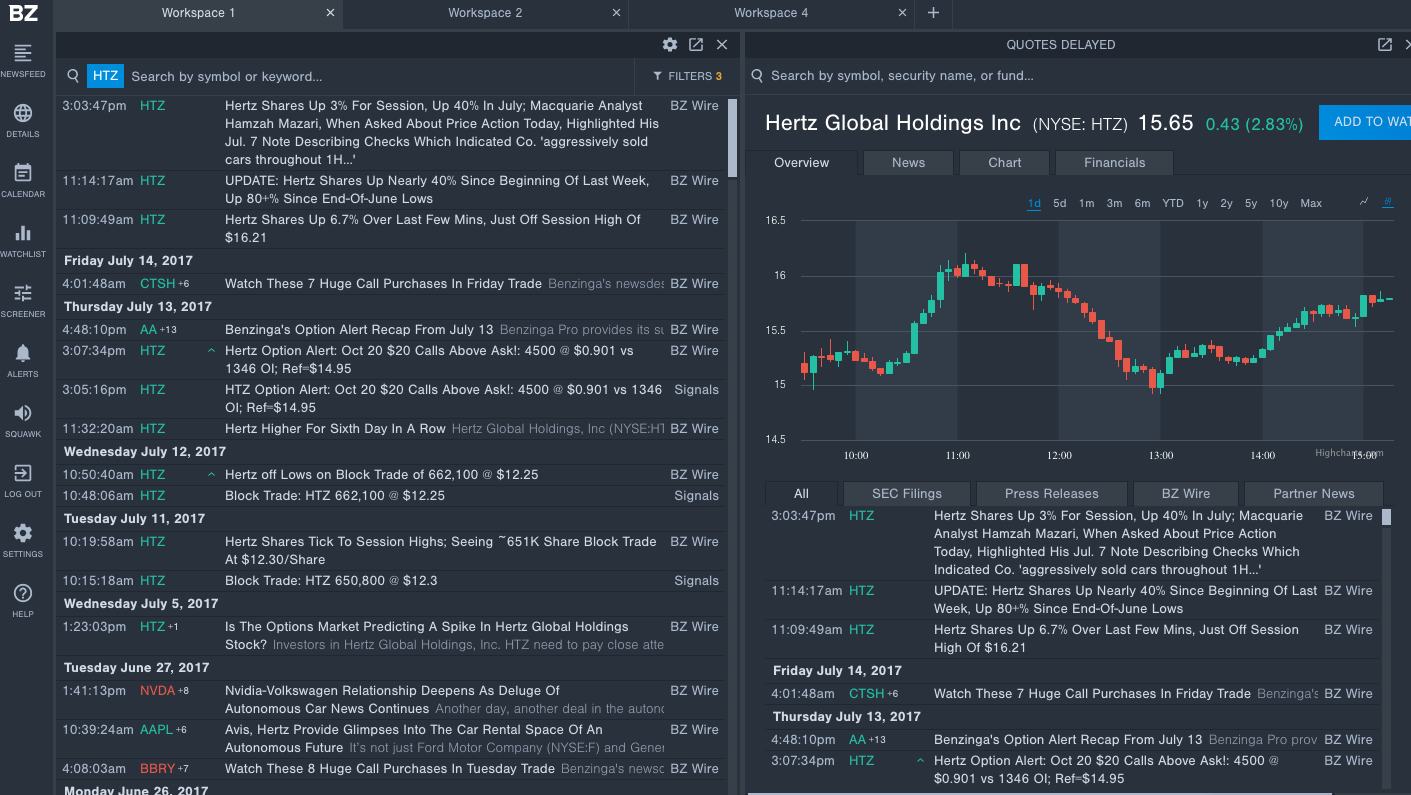The image size is (1411, 795).
Task: Show the SEC Filings news tab
Action: [907, 494]
